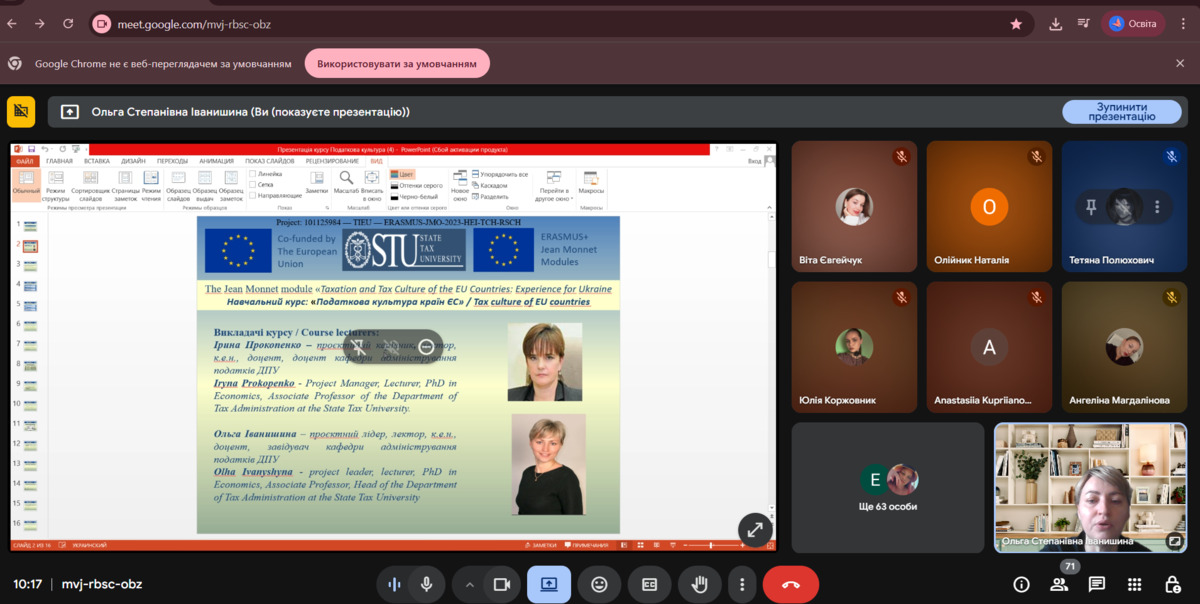Open the ДИЗАЙН ribbon tab
The width and height of the screenshot is (1200, 604).
pyautogui.click(x=134, y=161)
